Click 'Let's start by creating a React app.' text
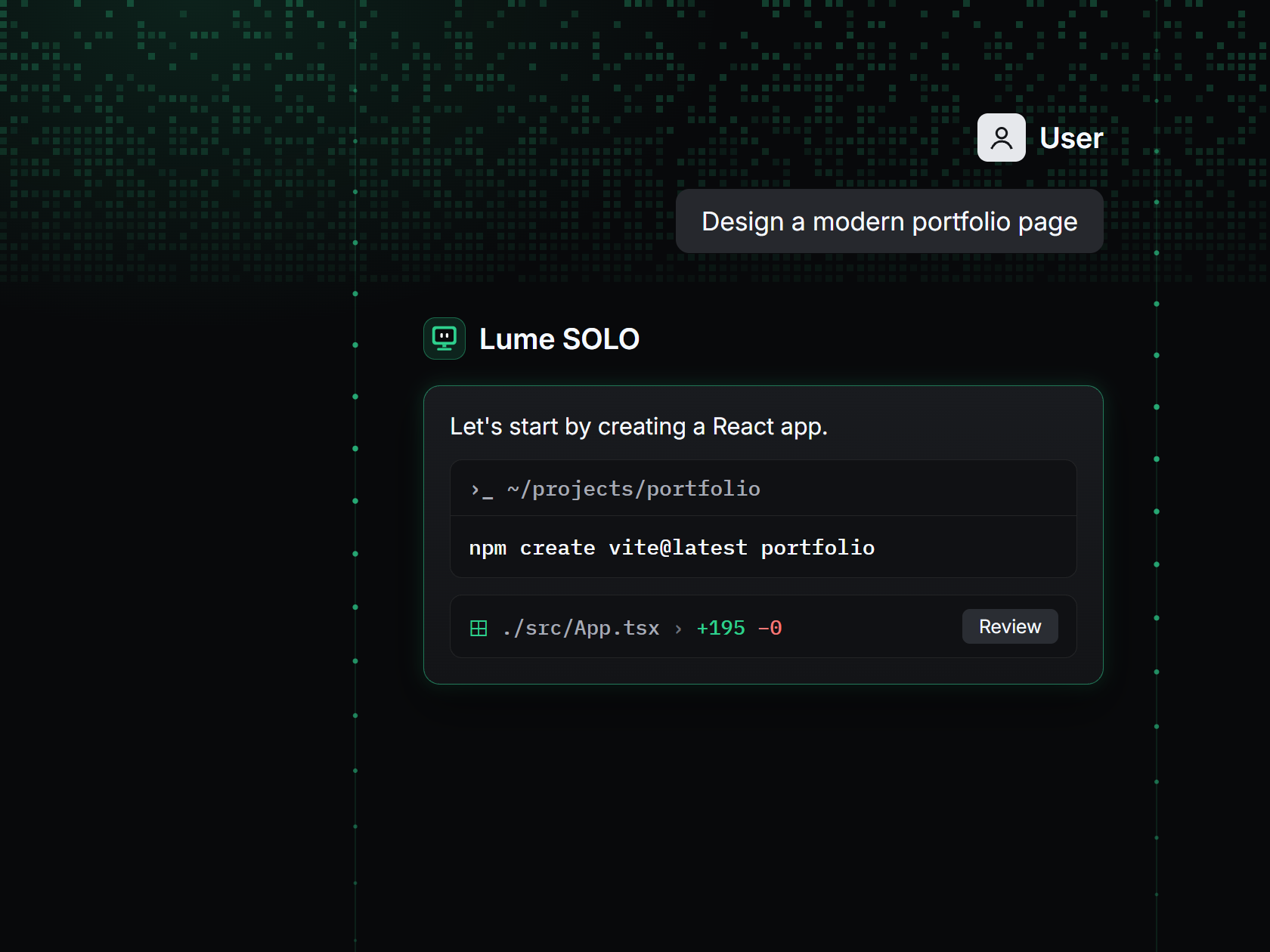Screen dimensions: 1270x952 (639, 427)
